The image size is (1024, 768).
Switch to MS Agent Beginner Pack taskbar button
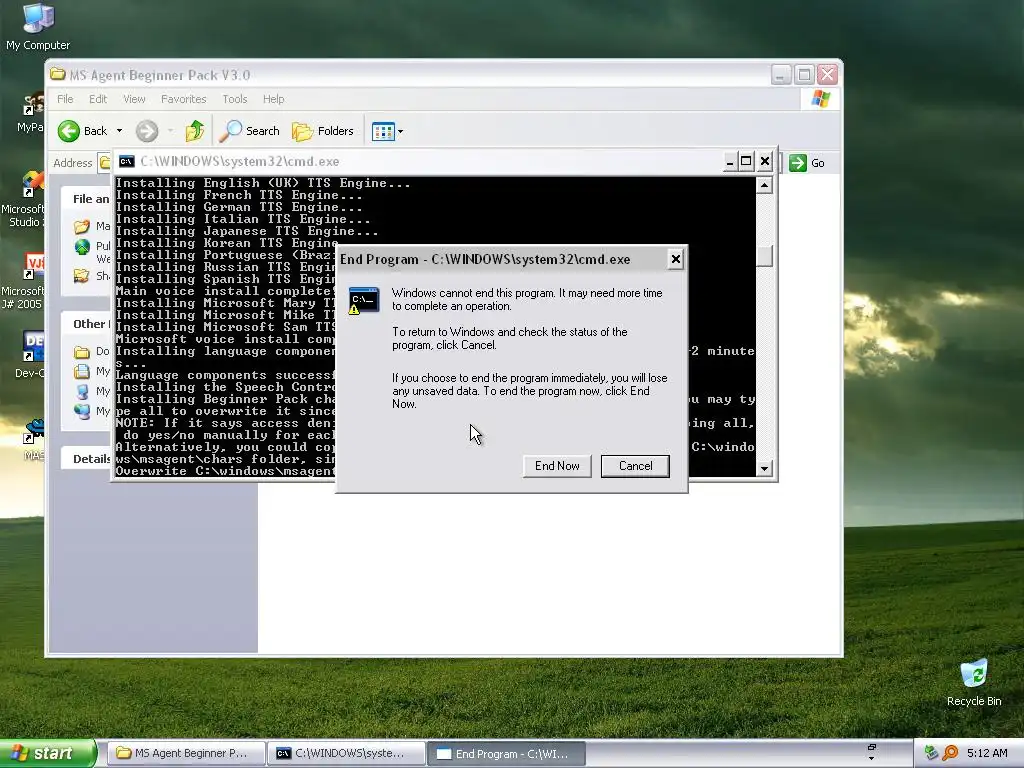pyautogui.click(x=185, y=754)
